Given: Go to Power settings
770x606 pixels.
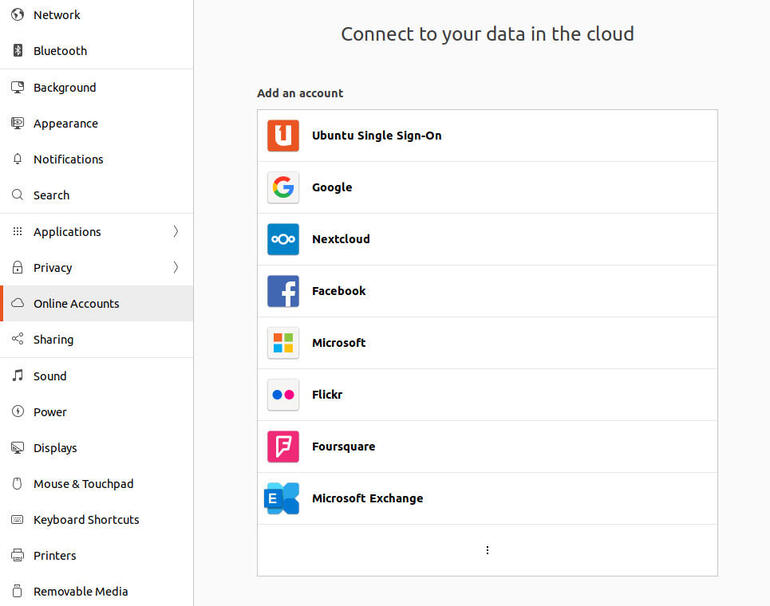Looking at the screenshot, I should coord(97,412).
